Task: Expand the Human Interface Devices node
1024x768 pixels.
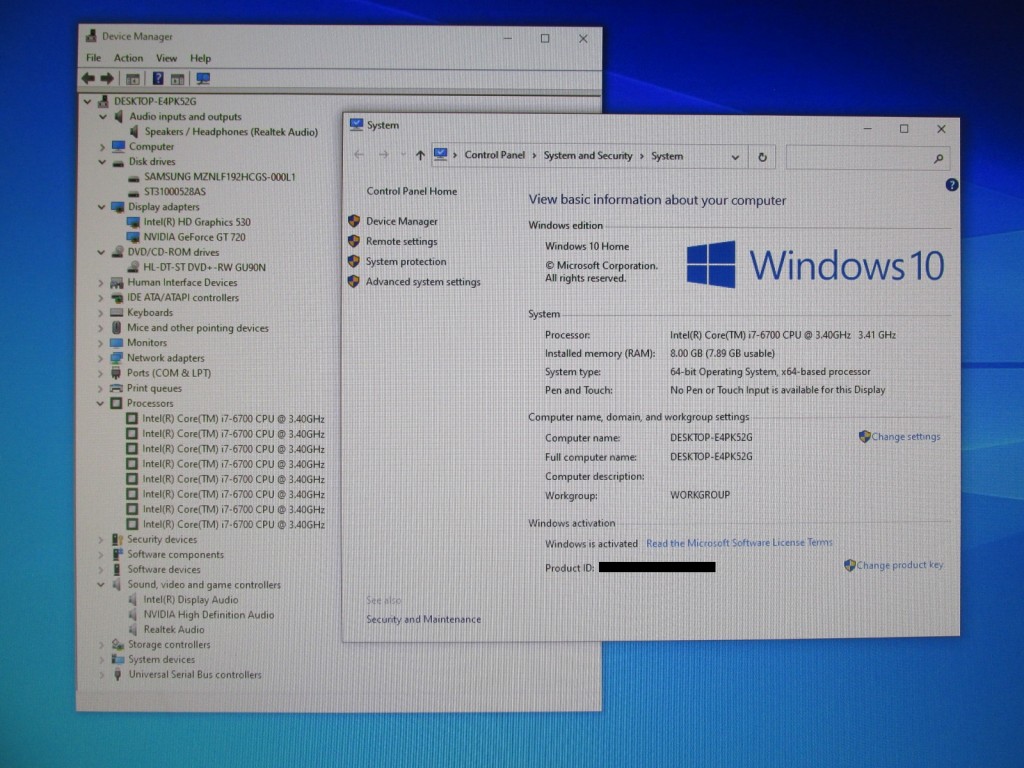Action: tap(101, 283)
